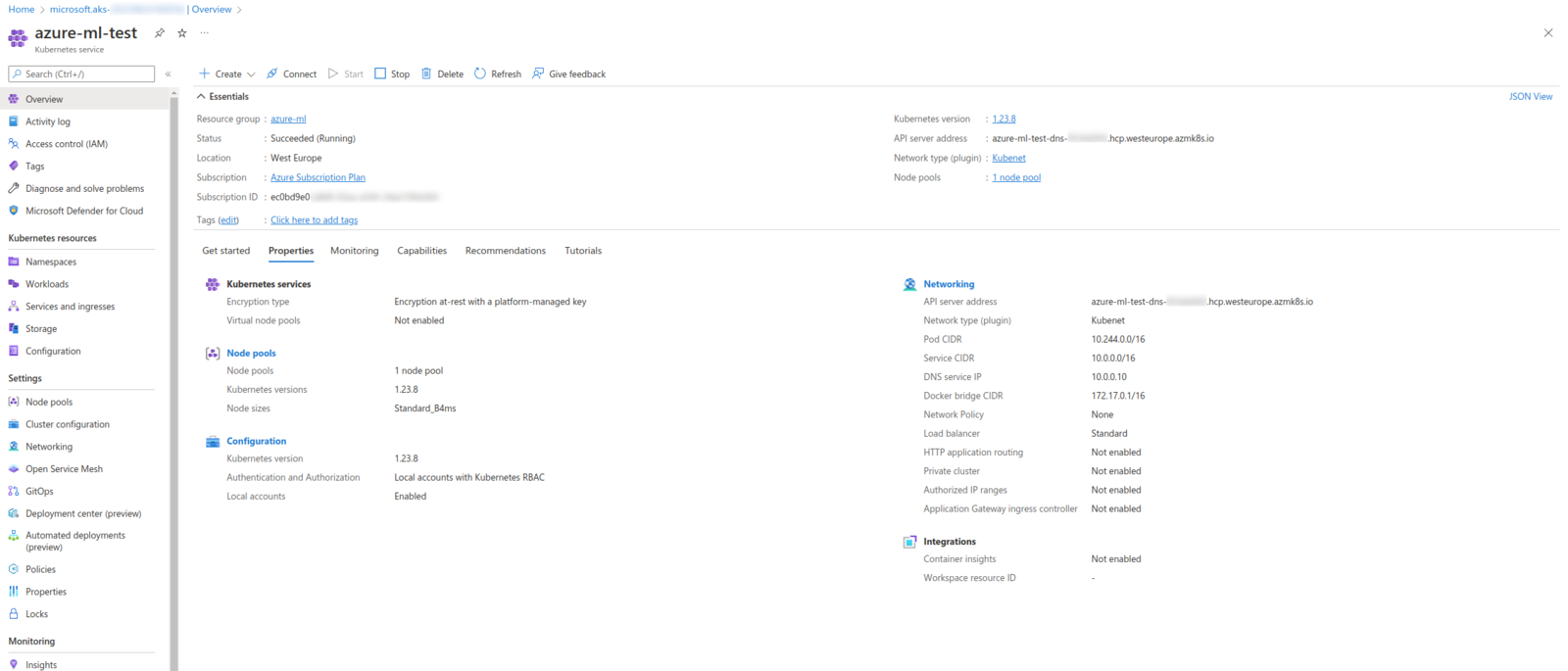Screen dimensions: 1568x671
Task: Delete the cluster from the toolbar
Action: (442, 73)
